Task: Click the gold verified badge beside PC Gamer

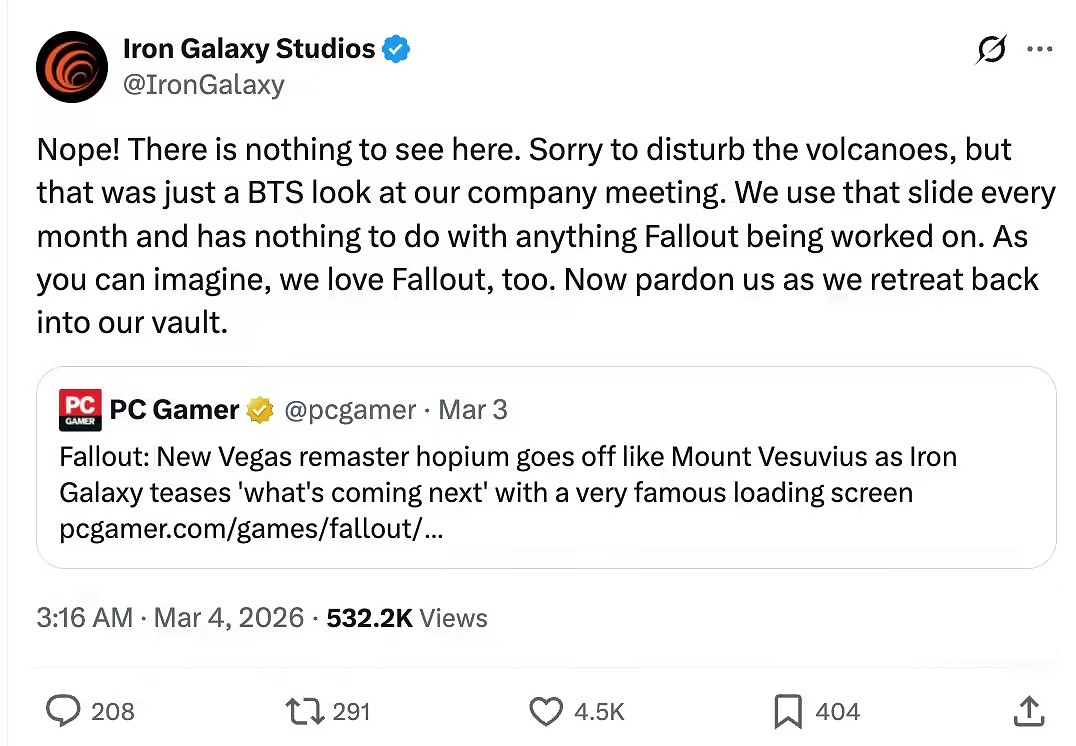Action: [x=261, y=410]
